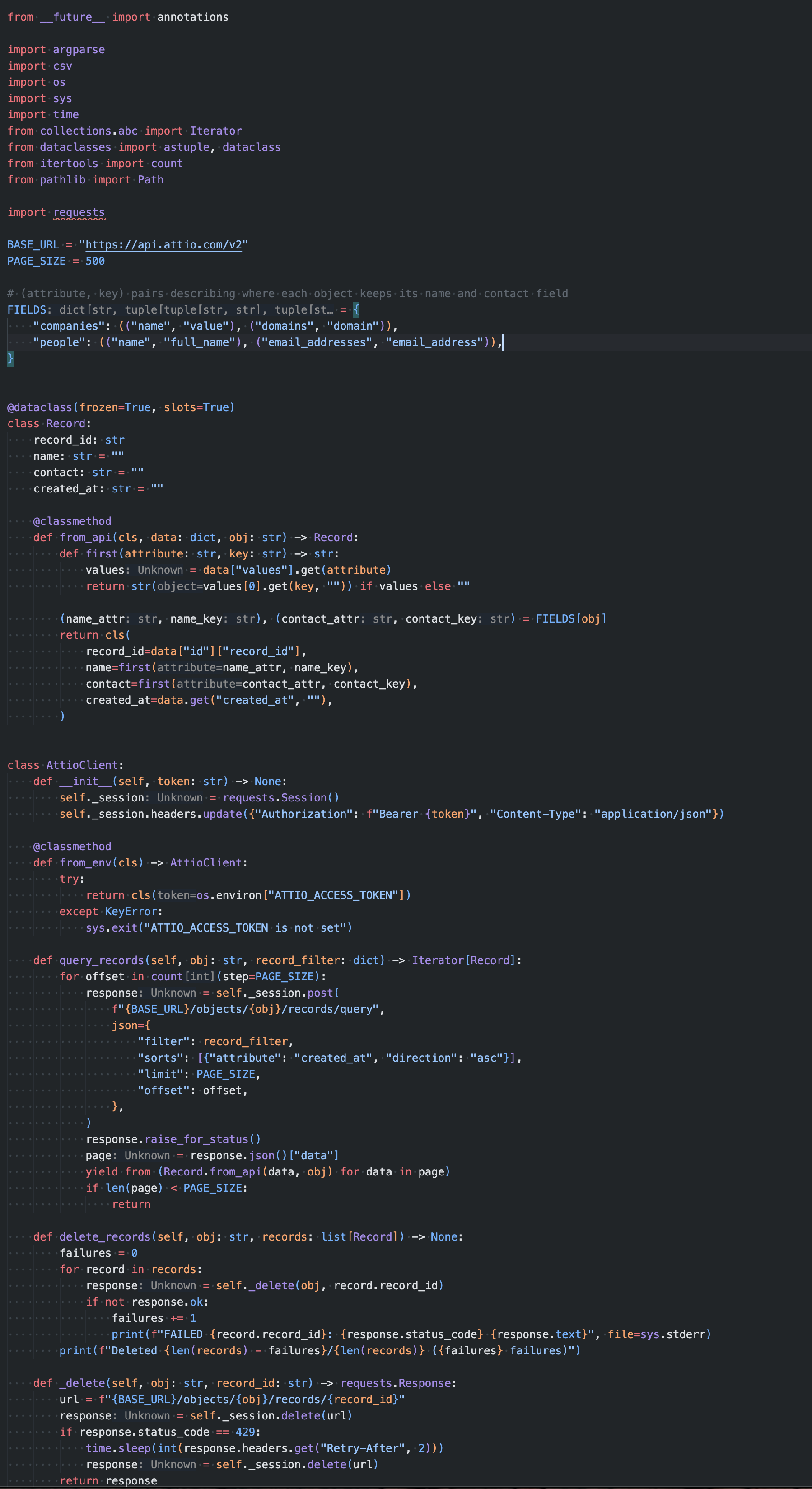Viewport: 812px width, 1489px height.
Task: Click the 'contact=first(' argument line
Action: coord(252,683)
